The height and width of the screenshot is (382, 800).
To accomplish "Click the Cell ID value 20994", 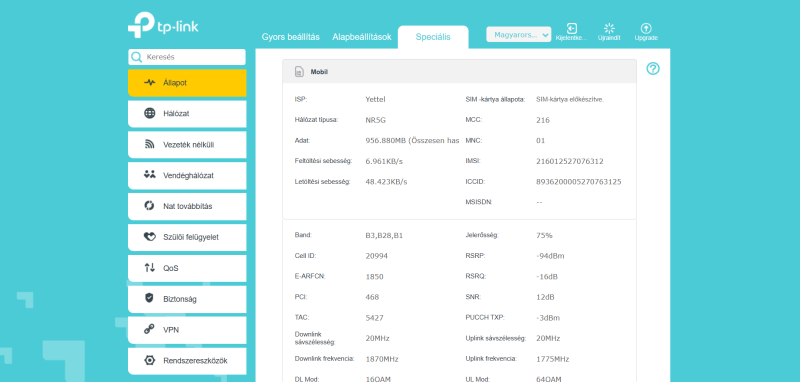I will click(x=377, y=256).
